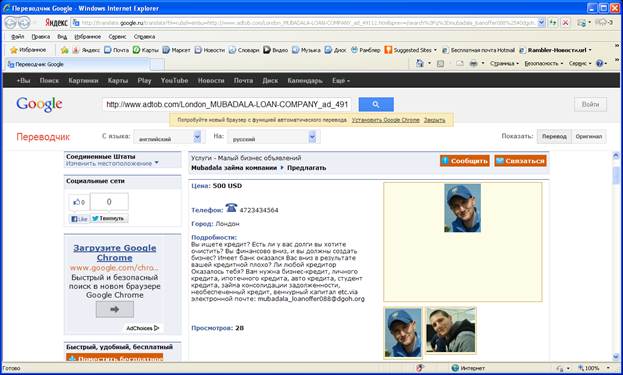The image size is (623, 375).
Task: Click the Refresh page icon
Action: (553, 23)
